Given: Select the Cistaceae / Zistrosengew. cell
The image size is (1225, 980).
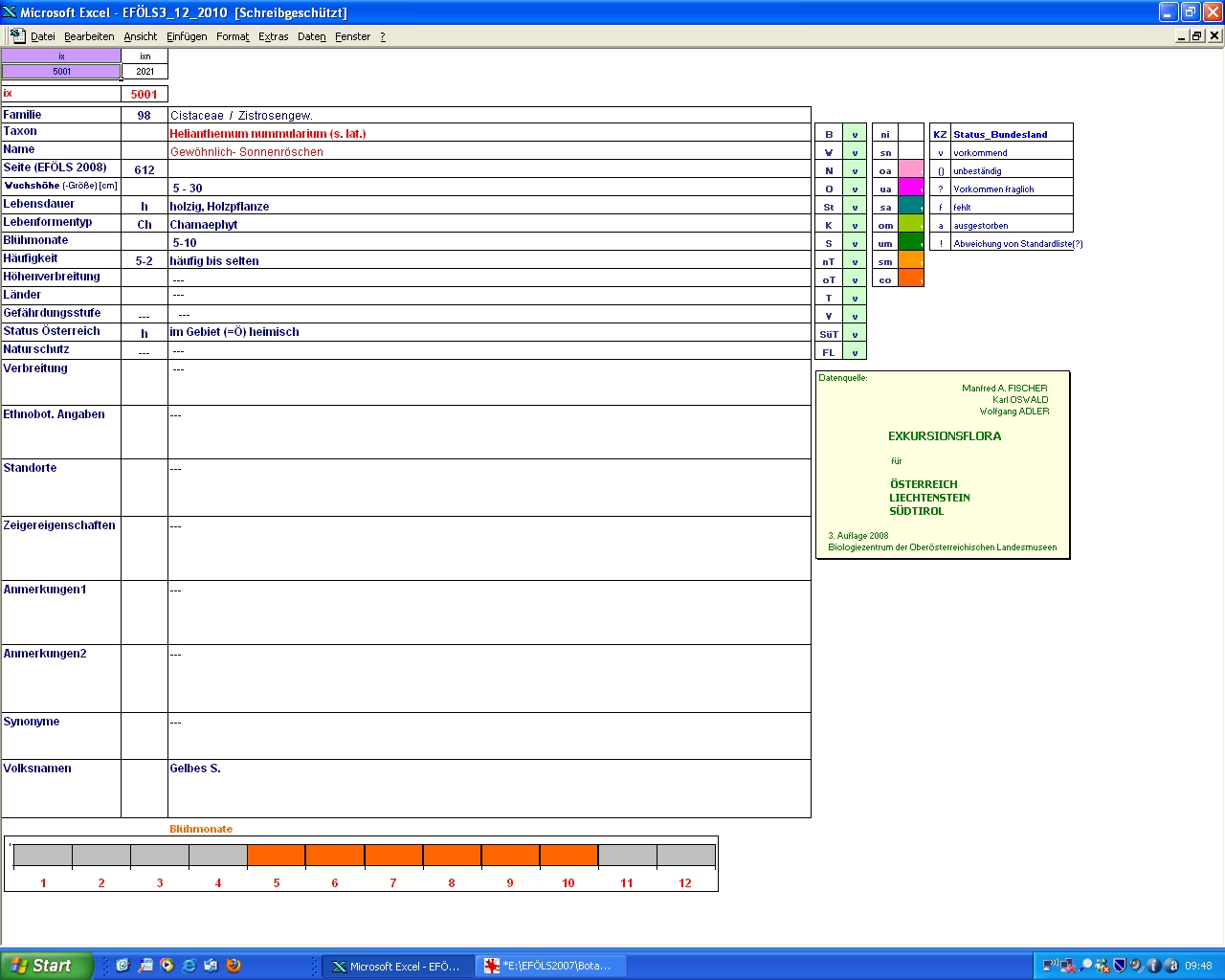Looking at the screenshot, I should coord(489,115).
